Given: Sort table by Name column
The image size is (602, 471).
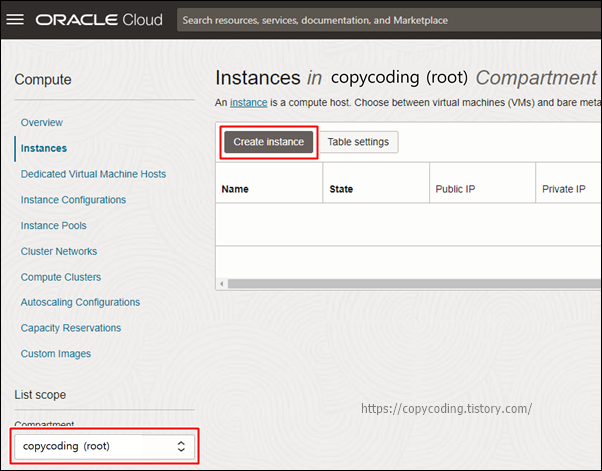Looking at the screenshot, I should [x=235, y=189].
